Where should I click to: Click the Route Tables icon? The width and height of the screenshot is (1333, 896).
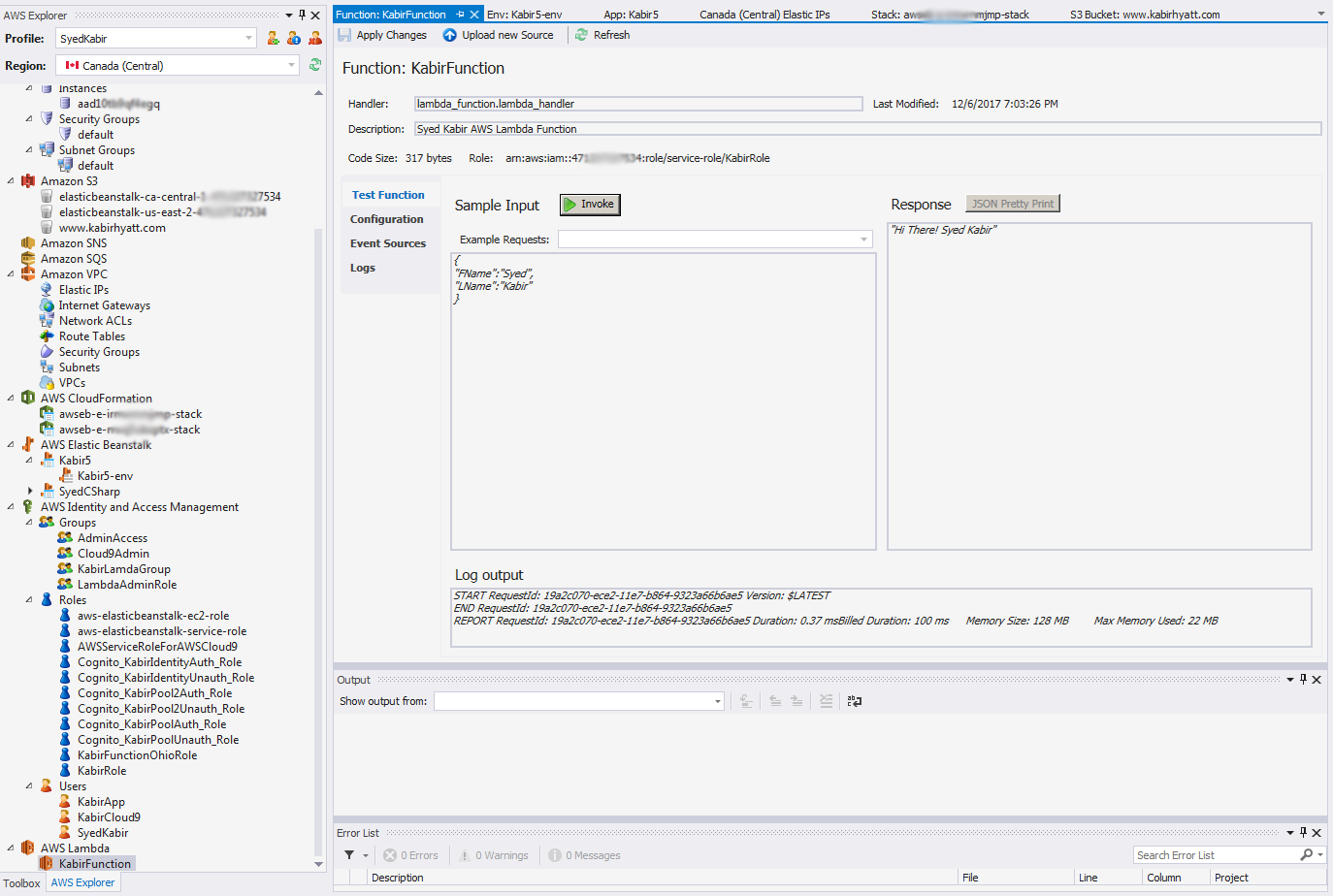tap(47, 336)
